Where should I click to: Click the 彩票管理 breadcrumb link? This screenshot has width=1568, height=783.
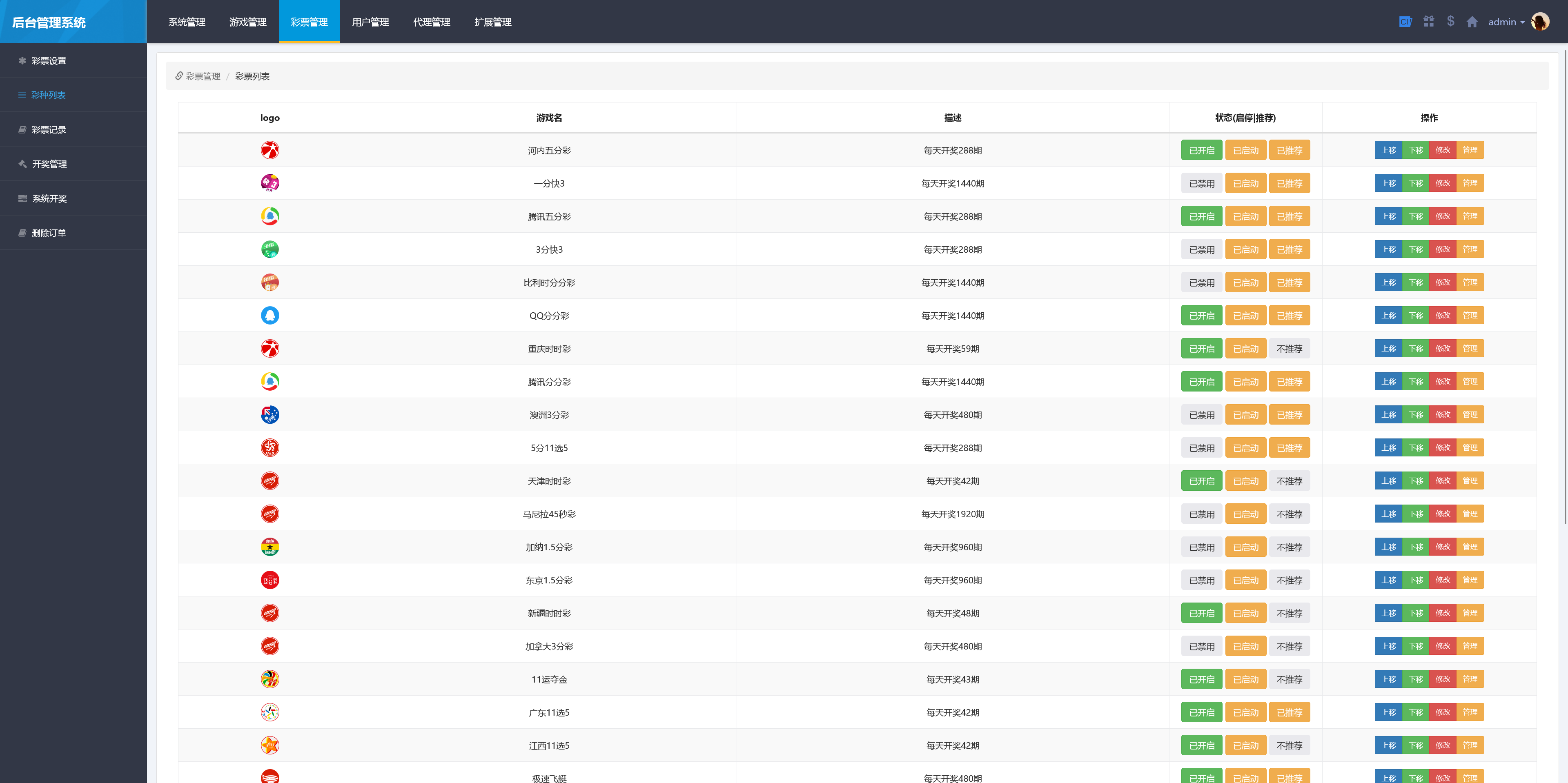(203, 76)
